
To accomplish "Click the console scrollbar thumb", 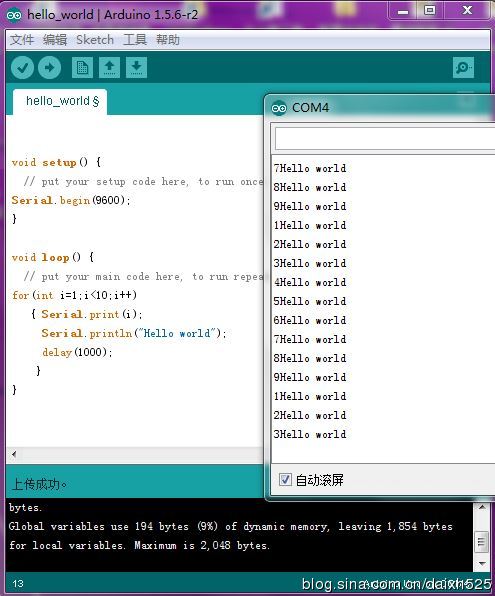I will click(x=482, y=542).
